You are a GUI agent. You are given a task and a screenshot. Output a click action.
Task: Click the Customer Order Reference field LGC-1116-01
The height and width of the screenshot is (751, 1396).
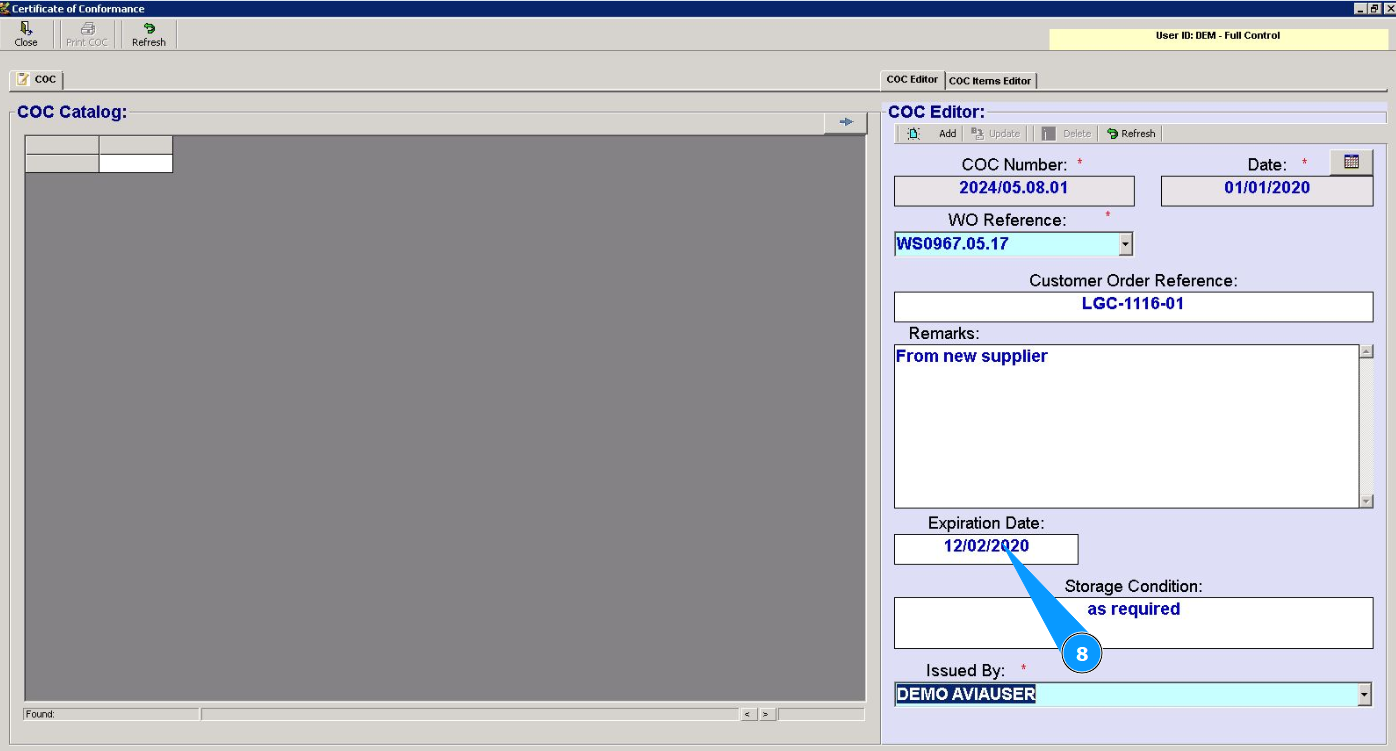pos(1133,307)
